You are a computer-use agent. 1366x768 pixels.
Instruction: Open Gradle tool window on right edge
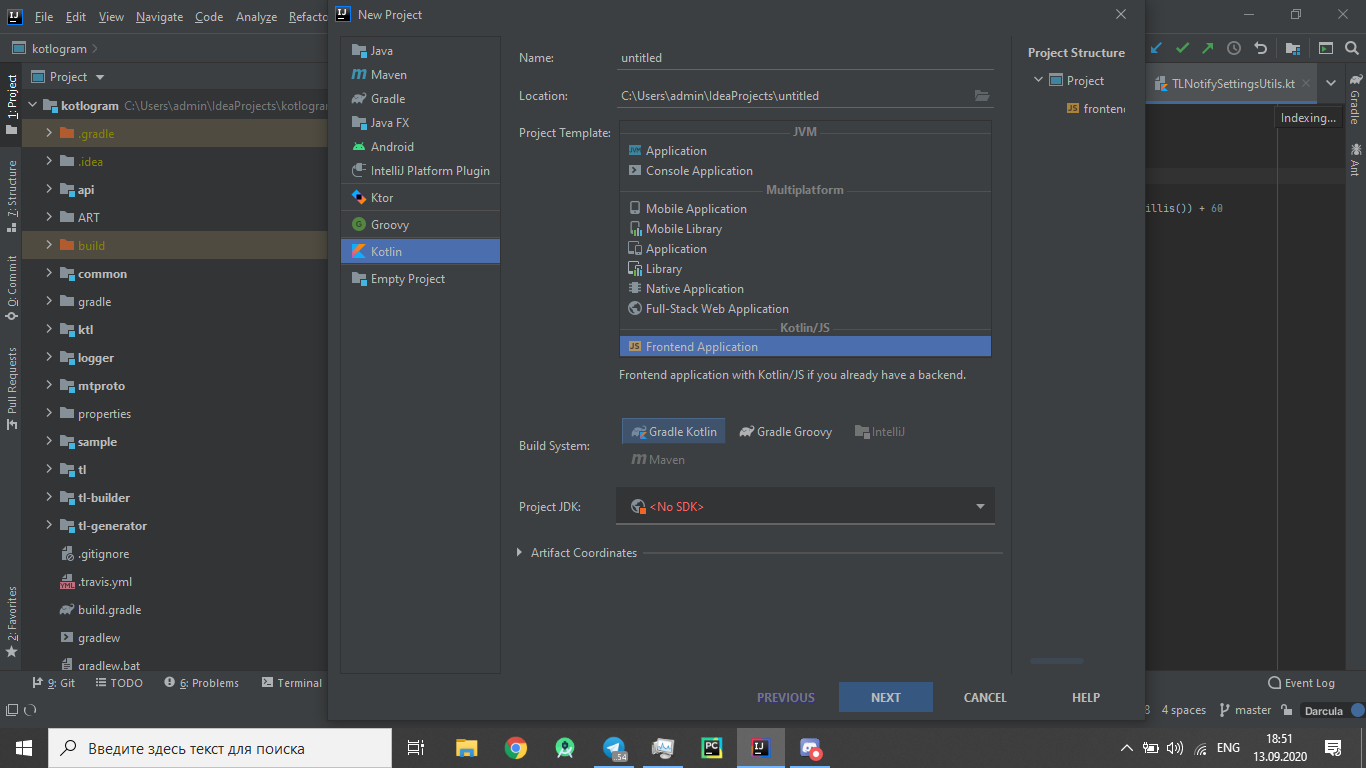tap(1355, 99)
